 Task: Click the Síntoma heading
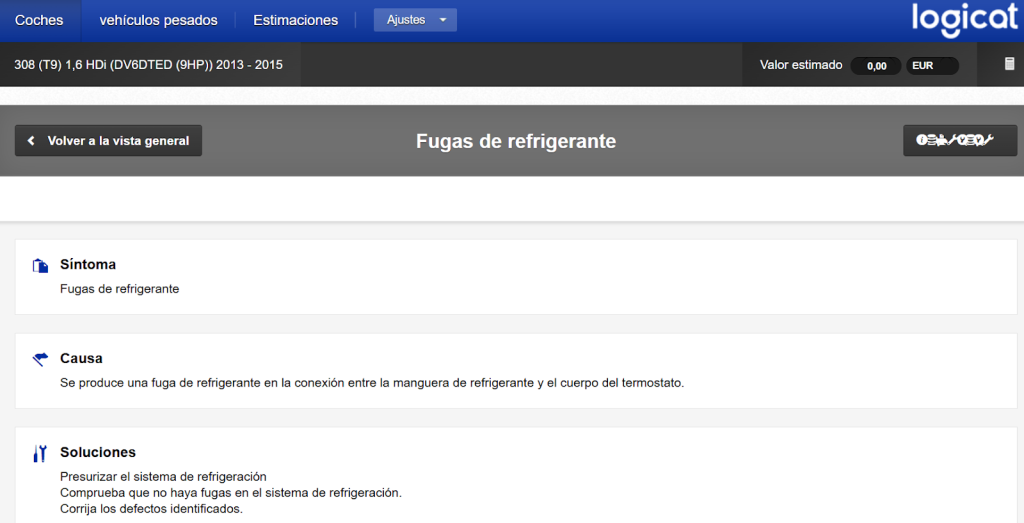(x=88, y=264)
